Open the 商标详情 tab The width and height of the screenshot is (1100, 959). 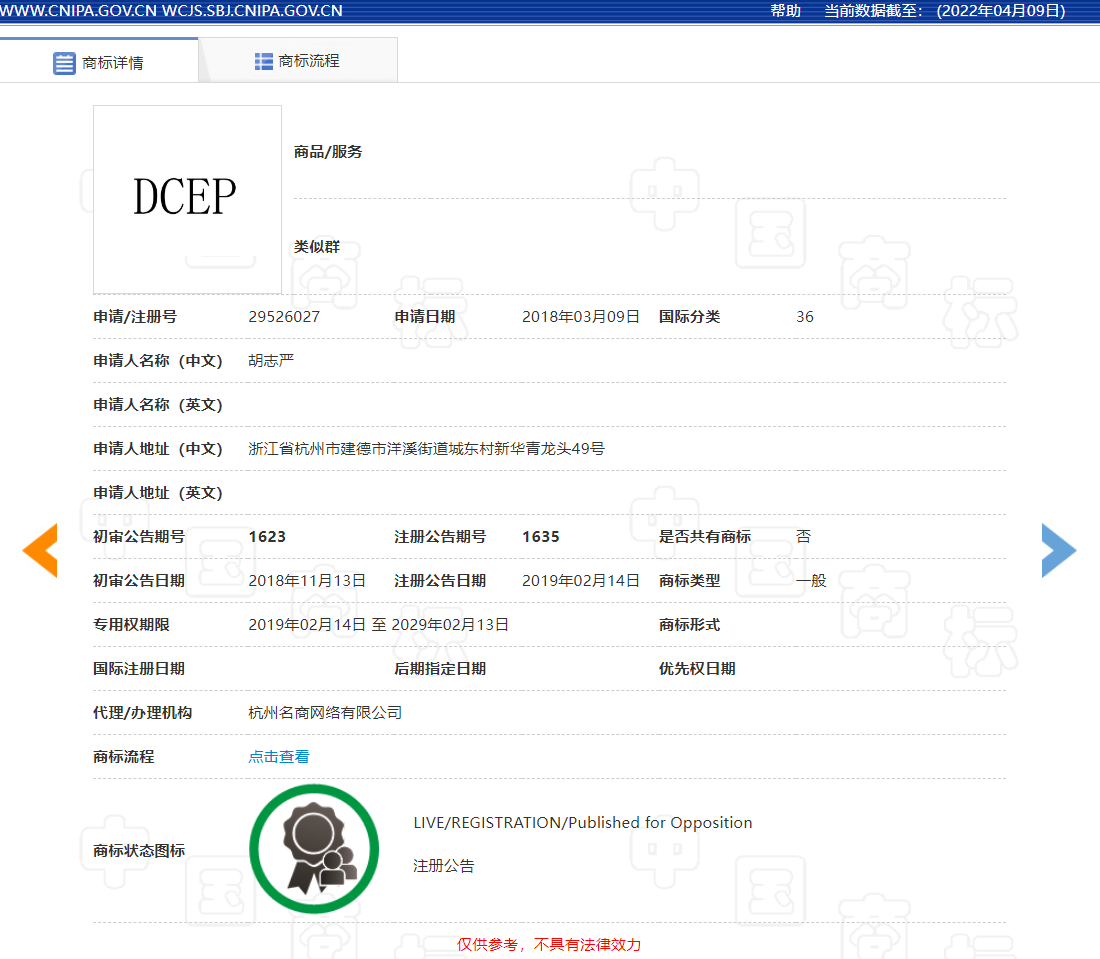(x=99, y=61)
